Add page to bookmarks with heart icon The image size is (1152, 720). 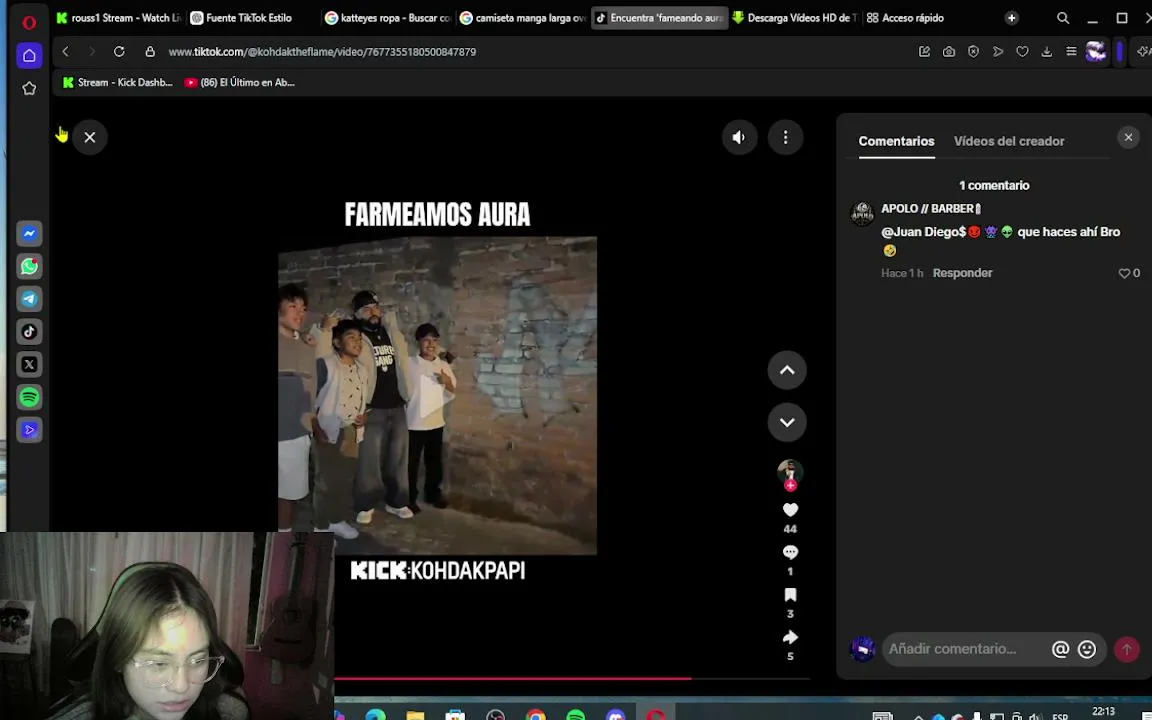point(1022,51)
